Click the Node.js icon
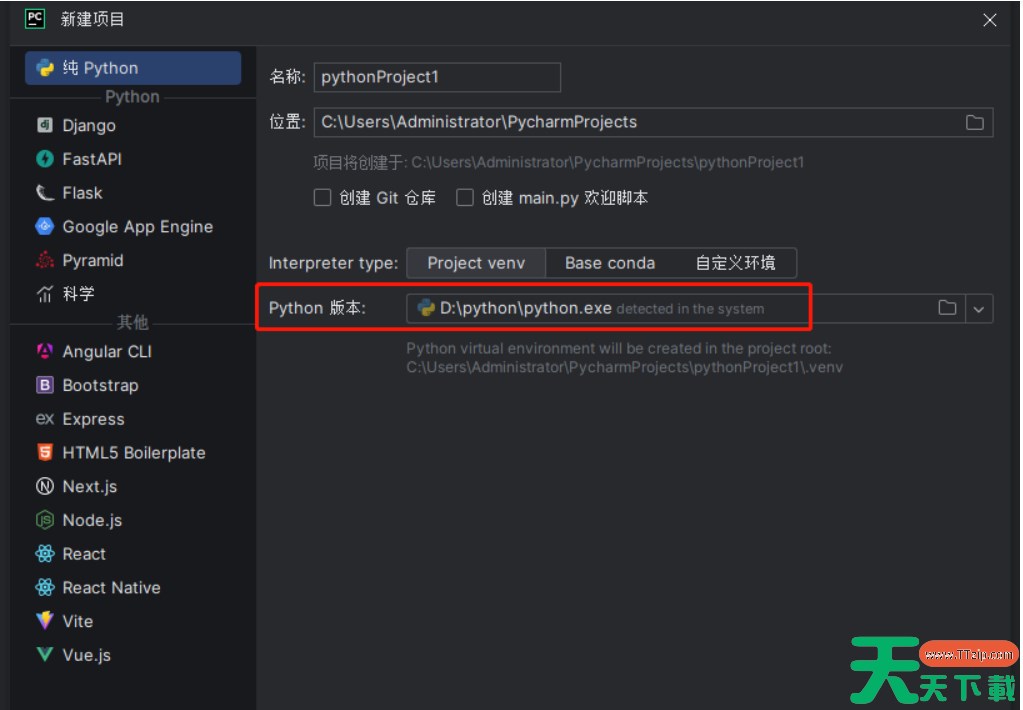Image resolution: width=1023 pixels, height=710 pixels. click(x=44, y=520)
